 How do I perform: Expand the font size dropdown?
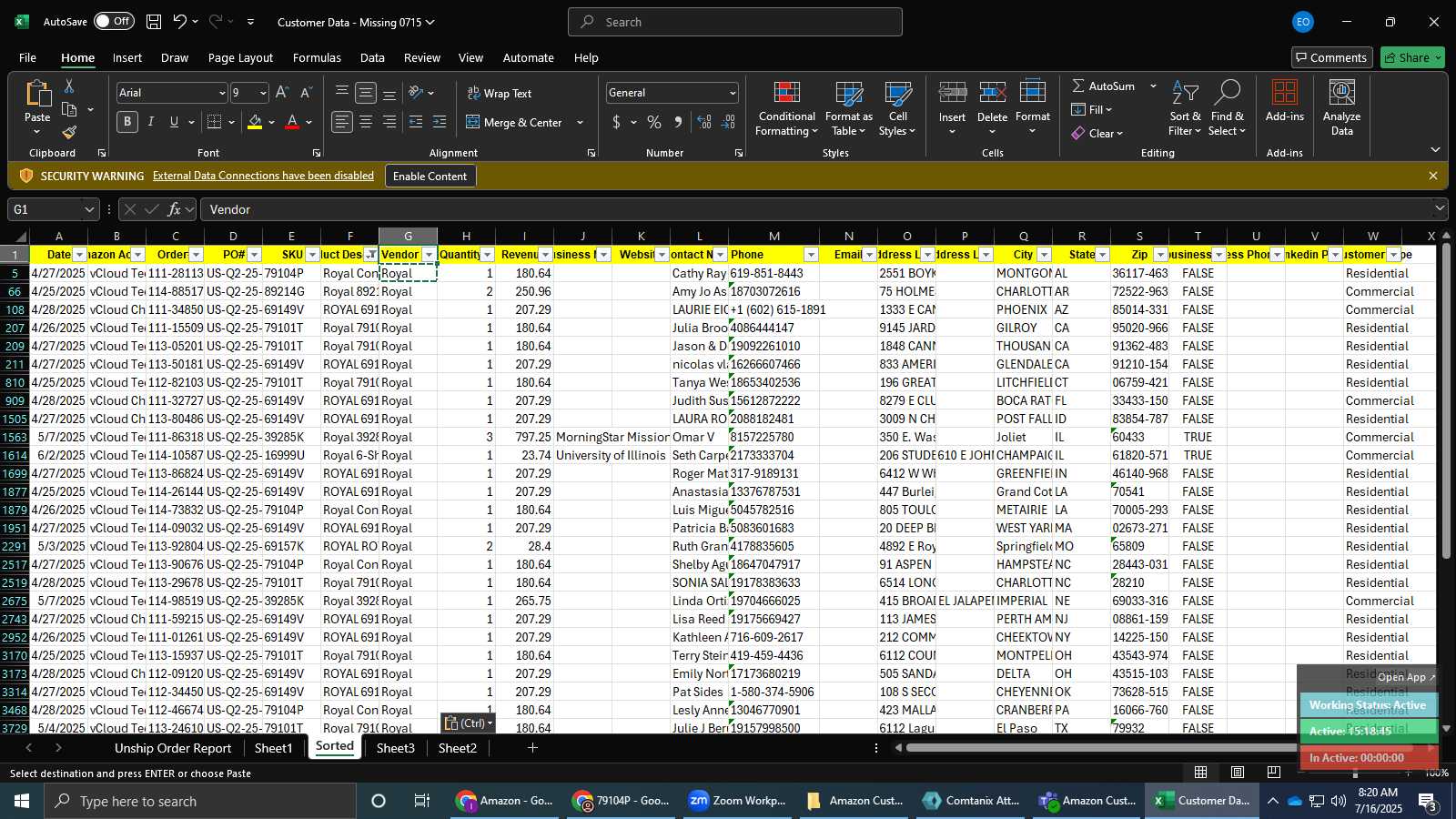(x=263, y=93)
